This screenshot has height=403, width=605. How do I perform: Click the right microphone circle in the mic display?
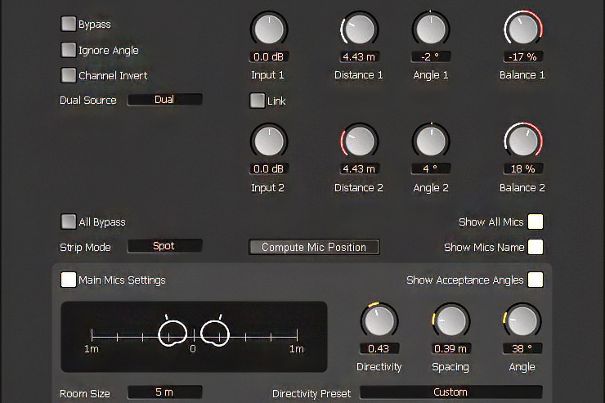(215, 331)
